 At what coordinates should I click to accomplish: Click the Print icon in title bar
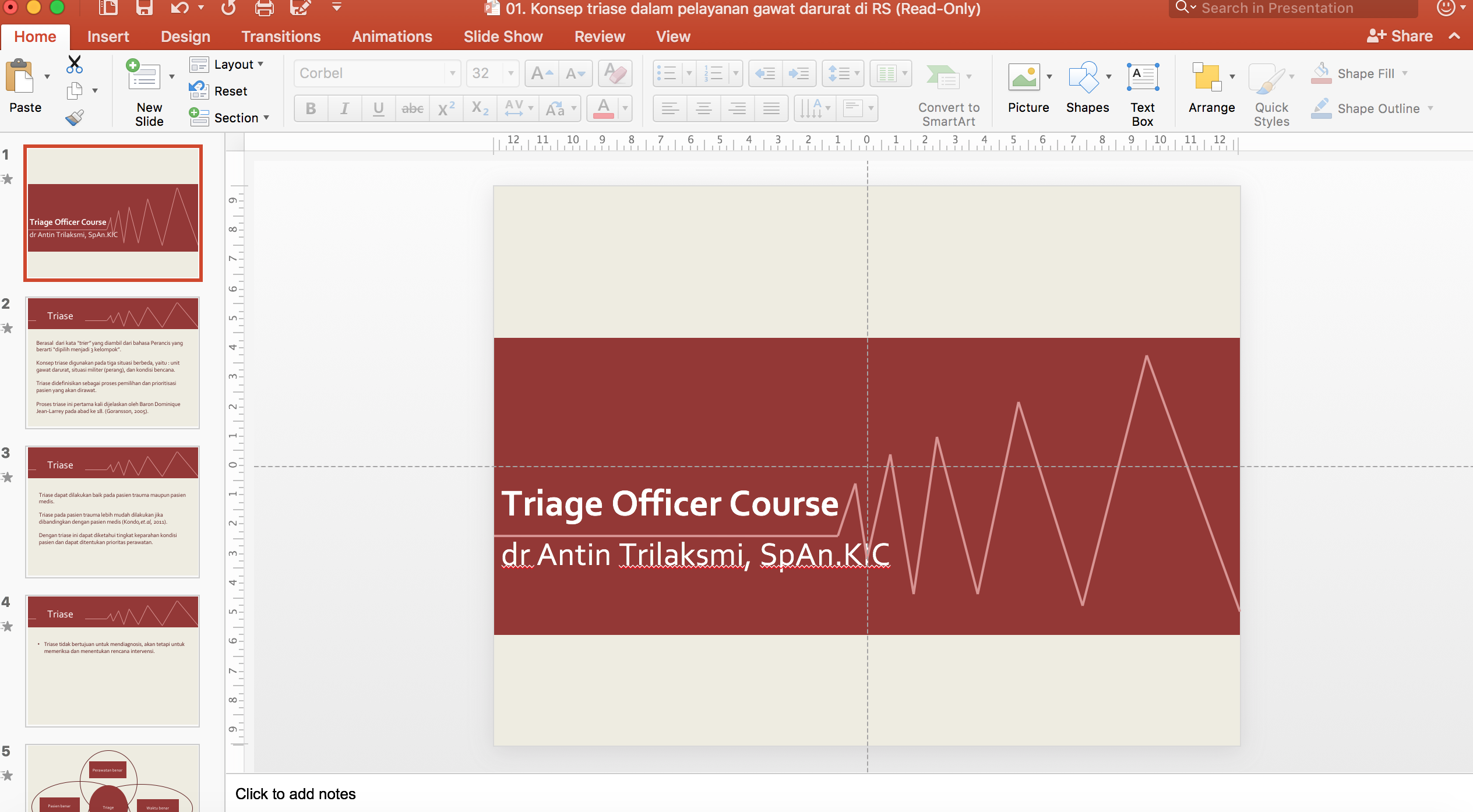click(x=264, y=8)
